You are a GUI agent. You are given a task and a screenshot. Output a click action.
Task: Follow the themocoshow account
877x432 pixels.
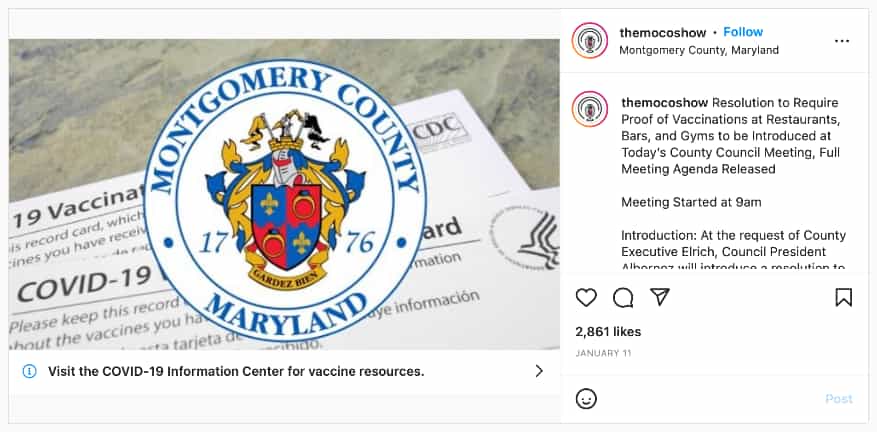[743, 32]
